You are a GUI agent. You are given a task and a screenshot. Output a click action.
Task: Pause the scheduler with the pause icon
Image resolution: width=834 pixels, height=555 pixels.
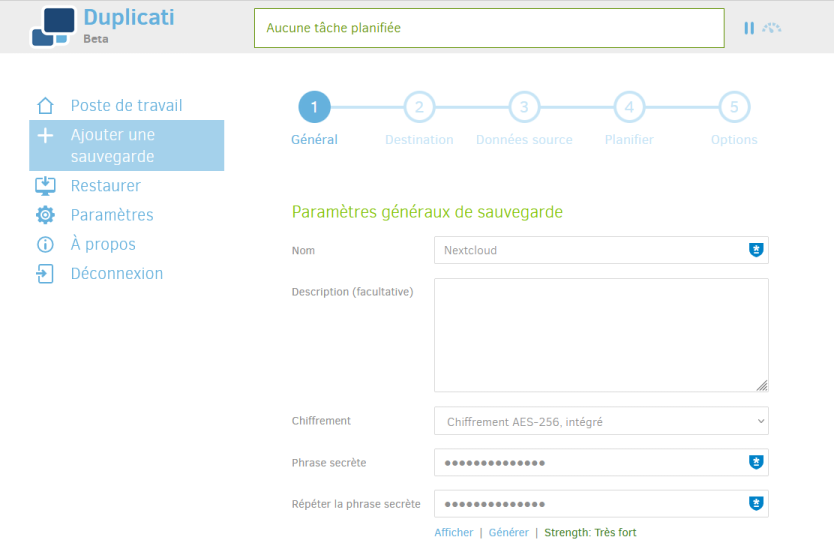click(x=749, y=28)
